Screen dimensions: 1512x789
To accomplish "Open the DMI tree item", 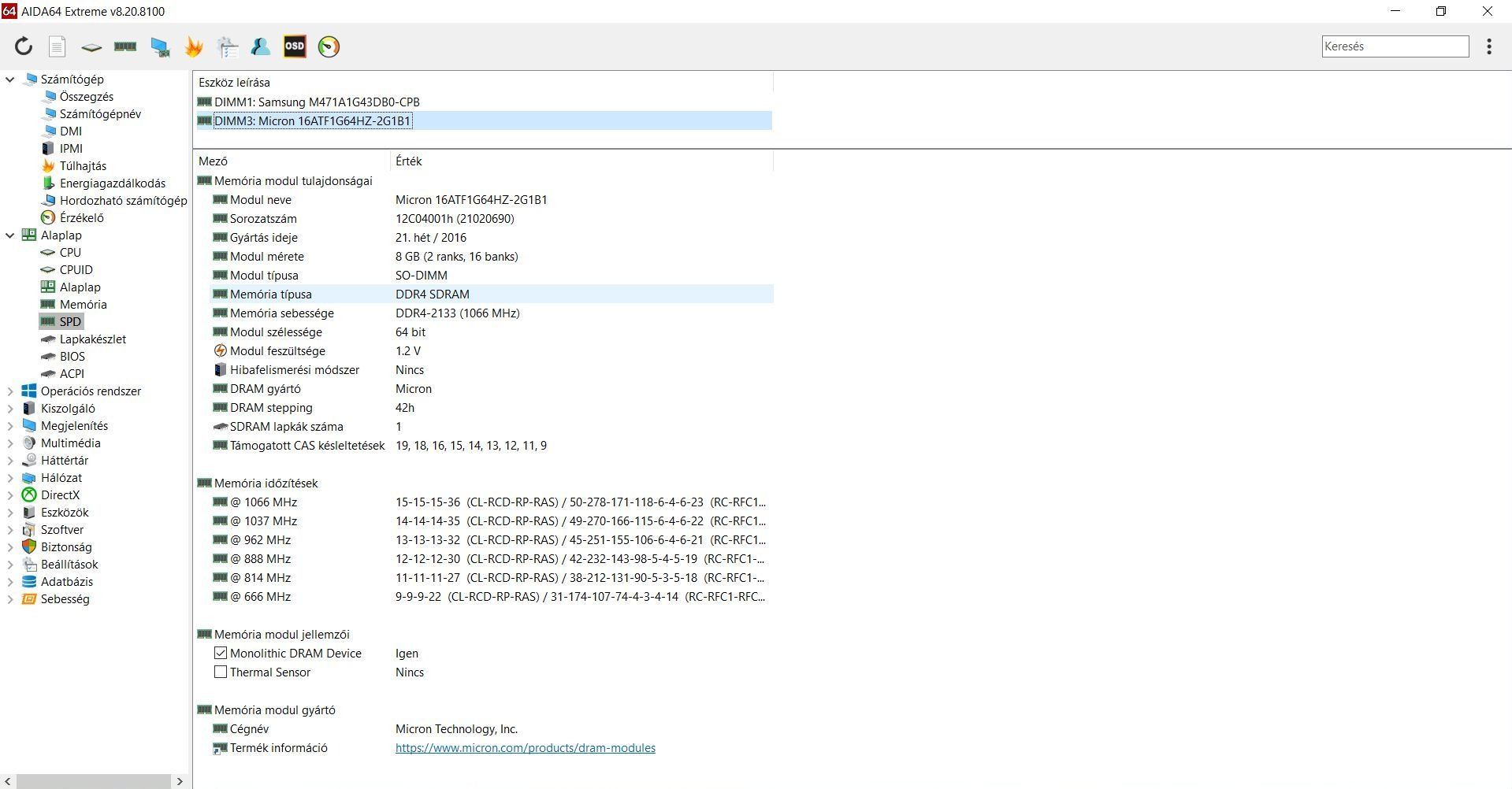I will [x=71, y=131].
